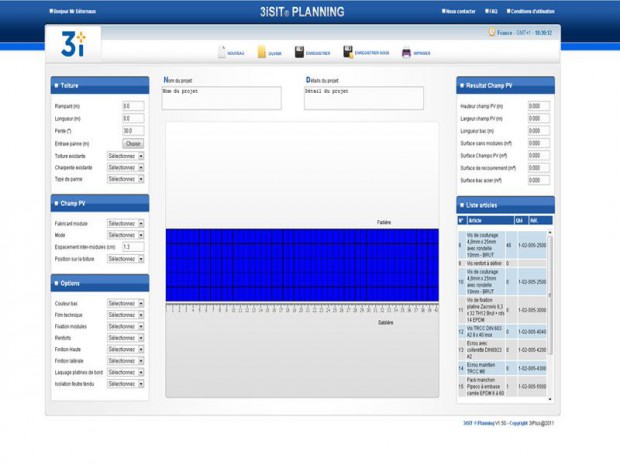Click the Espacement inter-modules input field
Viewport: 620px width, 465px height.
(133, 247)
